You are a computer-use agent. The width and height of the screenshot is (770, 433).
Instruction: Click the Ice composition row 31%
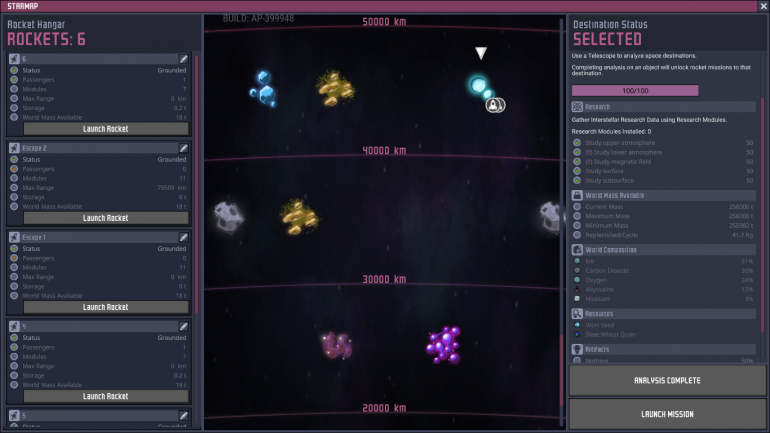coord(663,261)
